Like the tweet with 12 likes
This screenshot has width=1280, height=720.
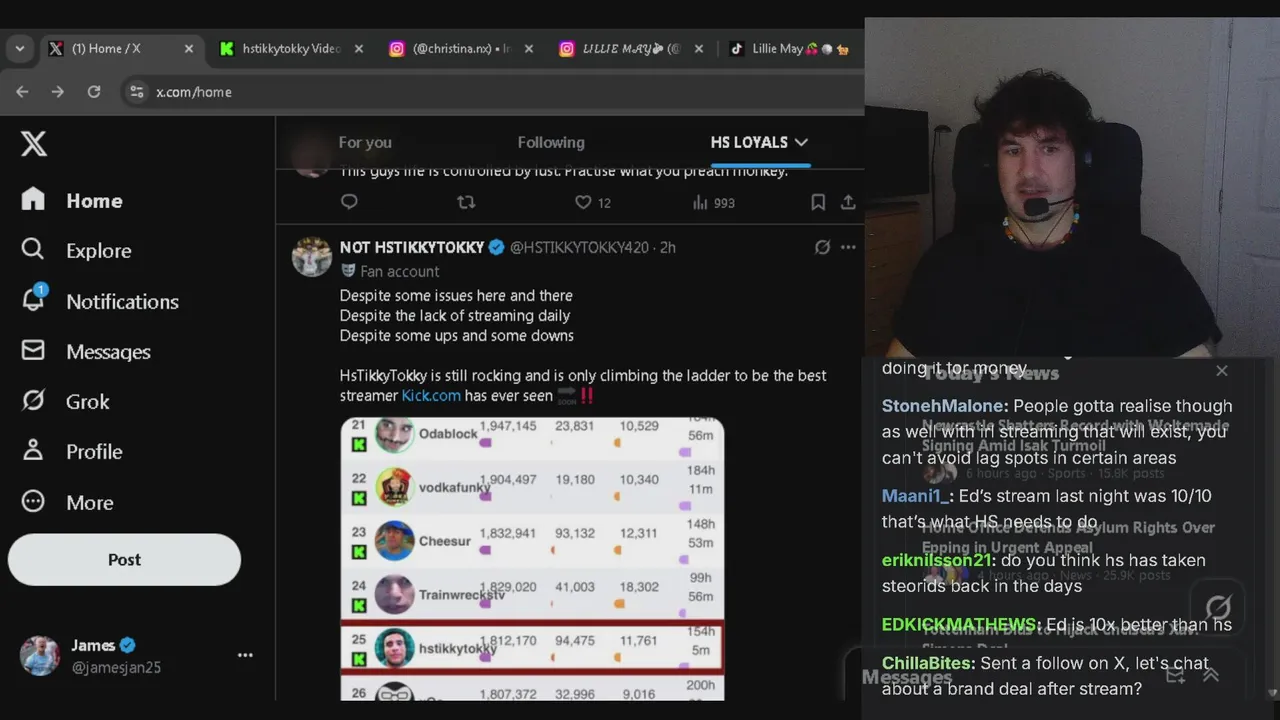click(x=583, y=202)
